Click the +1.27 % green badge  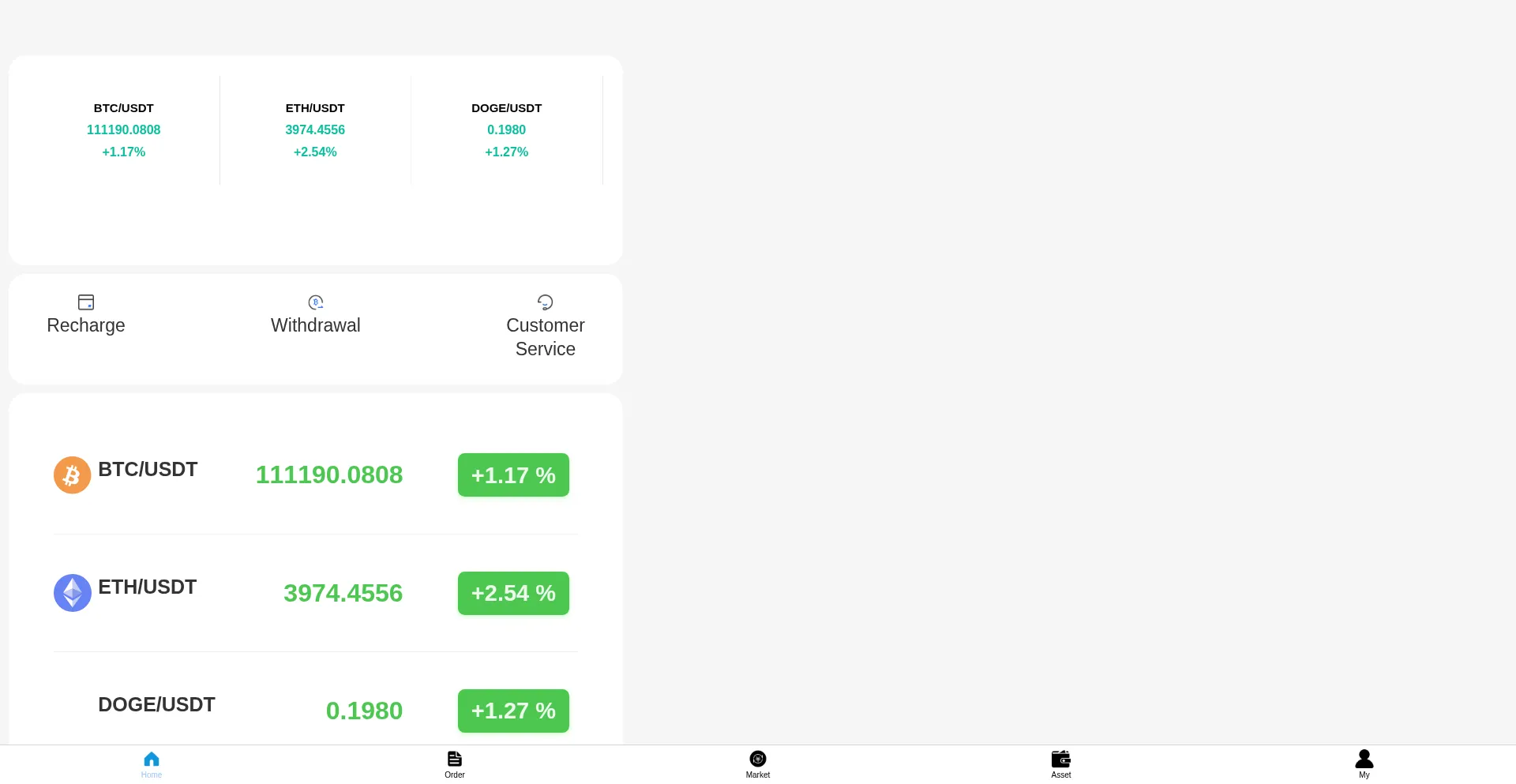tap(513, 711)
